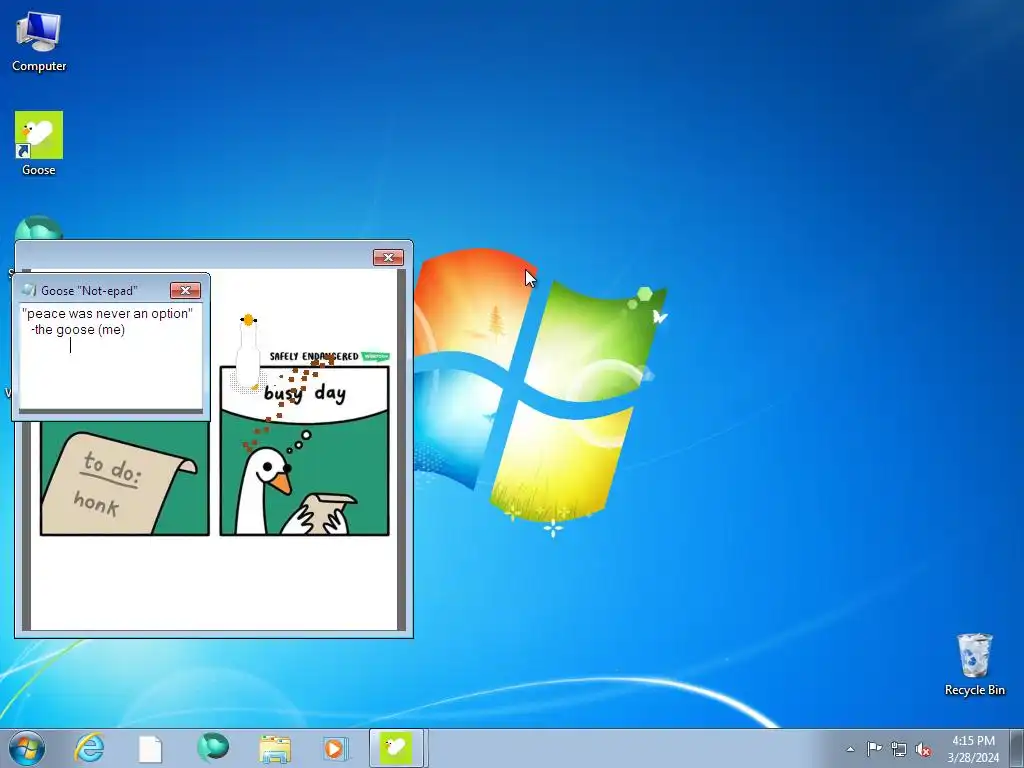Viewport: 1024px width, 768px height.
Task: Open the Windows Start menu orb
Action: point(27,748)
